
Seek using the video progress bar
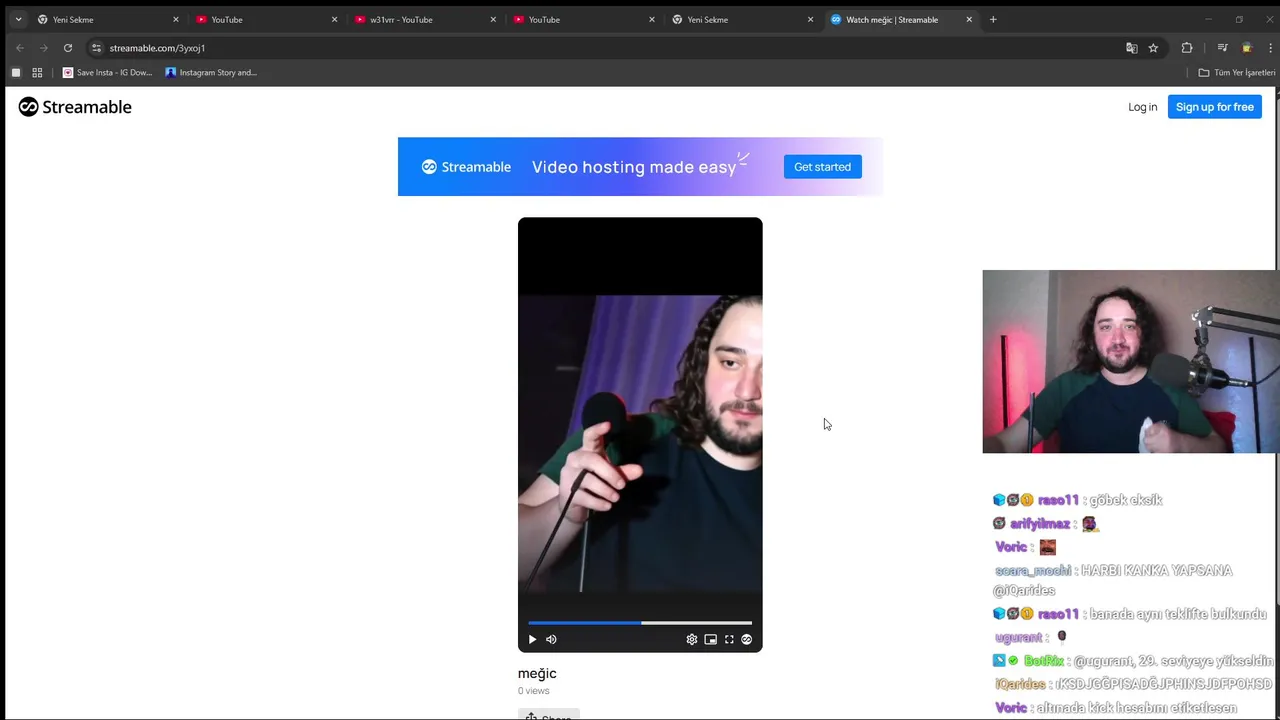click(x=640, y=623)
